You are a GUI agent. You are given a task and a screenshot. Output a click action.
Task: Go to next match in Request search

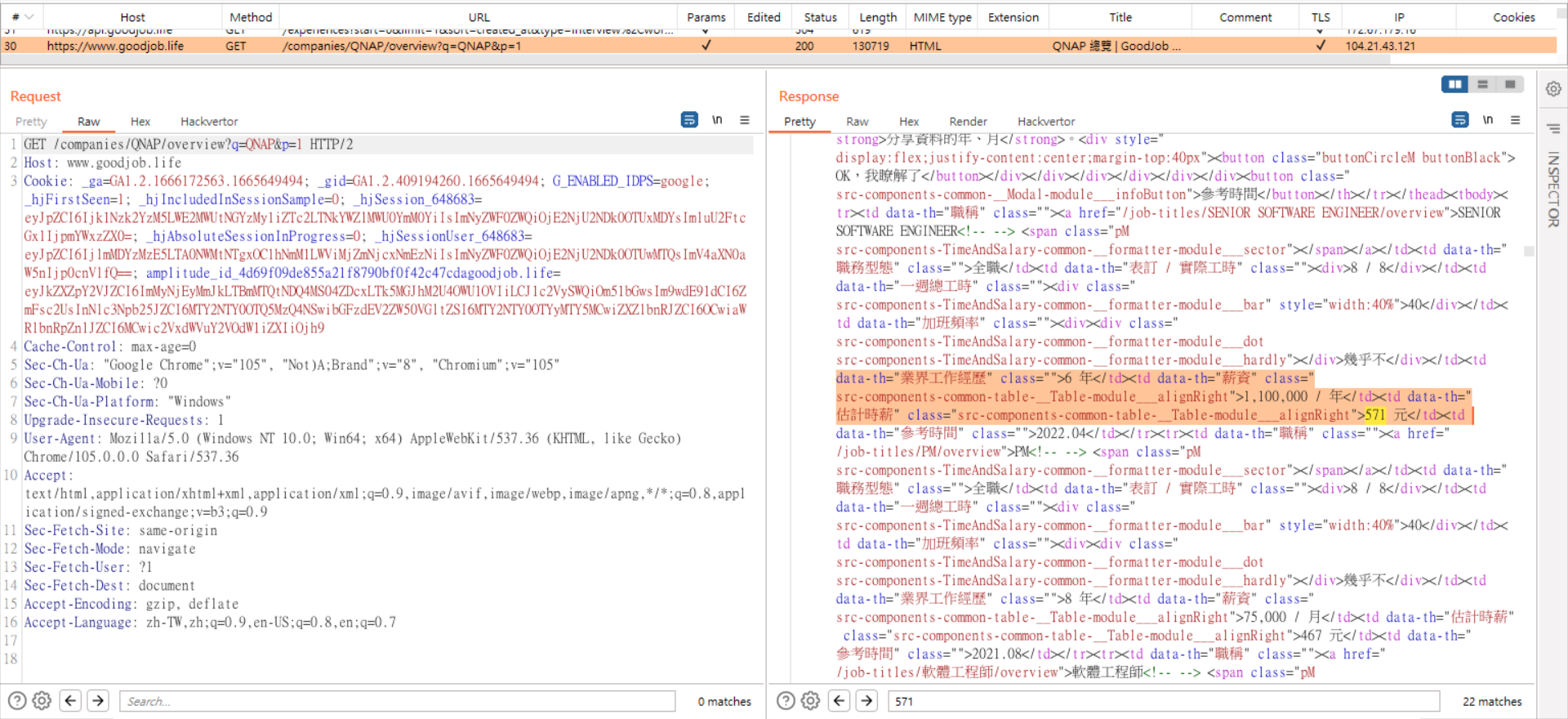point(98,701)
